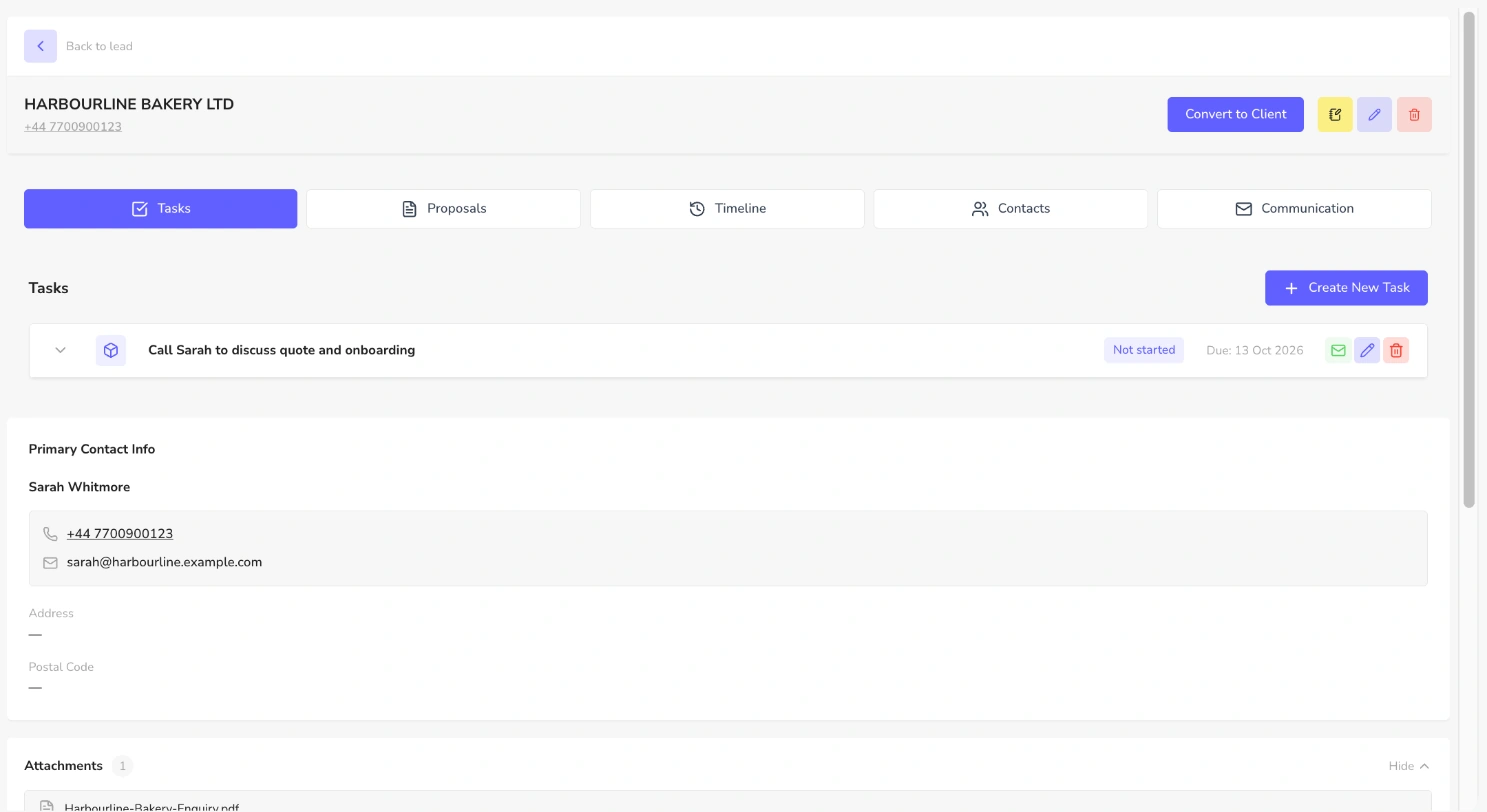Image resolution: width=1487 pixels, height=812 pixels.
Task: Create a new task
Action: [1346, 288]
